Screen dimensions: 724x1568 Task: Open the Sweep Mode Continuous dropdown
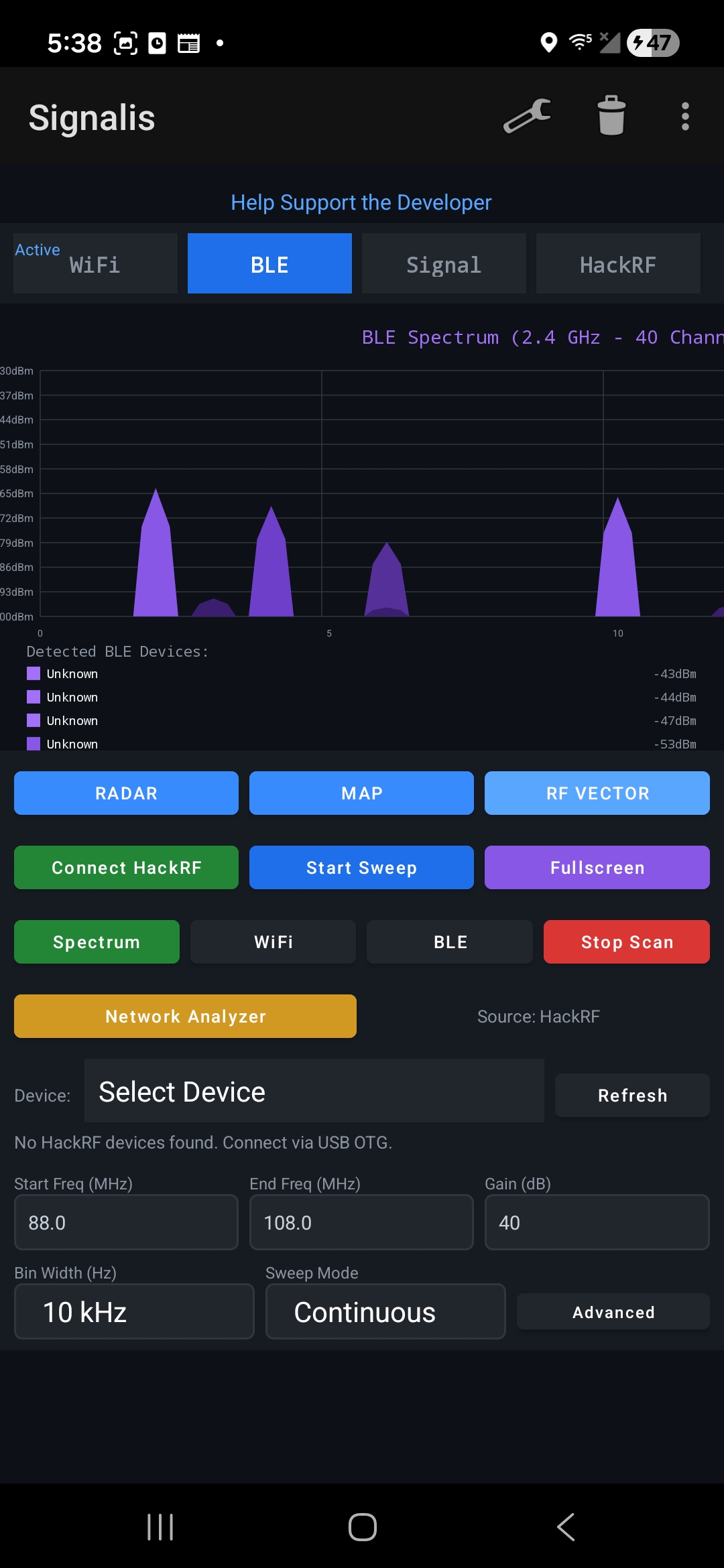point(385,1312)
